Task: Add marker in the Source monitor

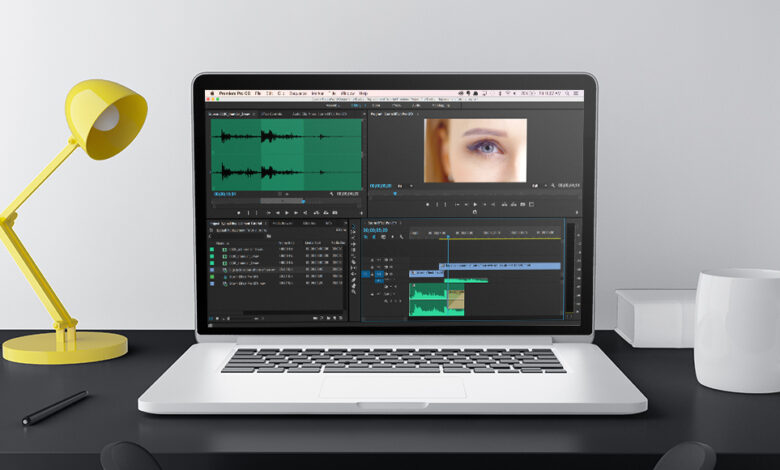Action: point(239,213)
